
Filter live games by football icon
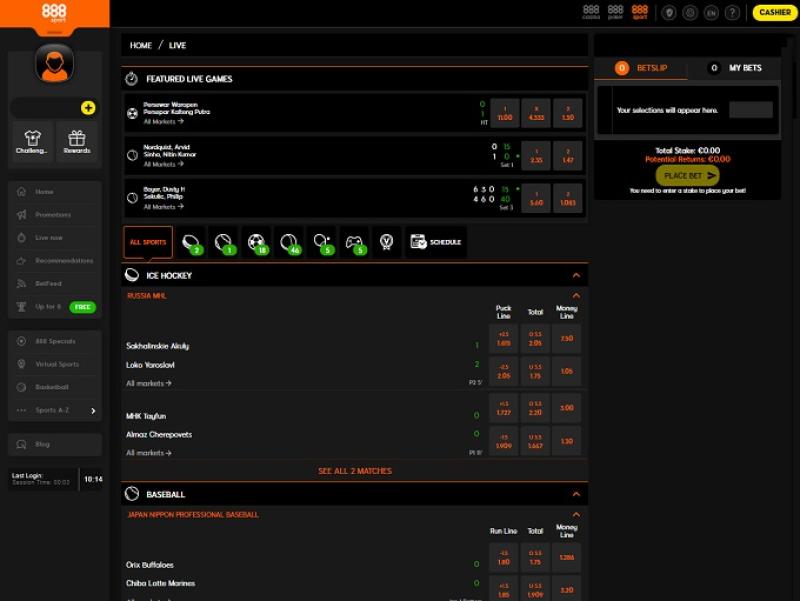pyautogui.click(x=257, y=242)
